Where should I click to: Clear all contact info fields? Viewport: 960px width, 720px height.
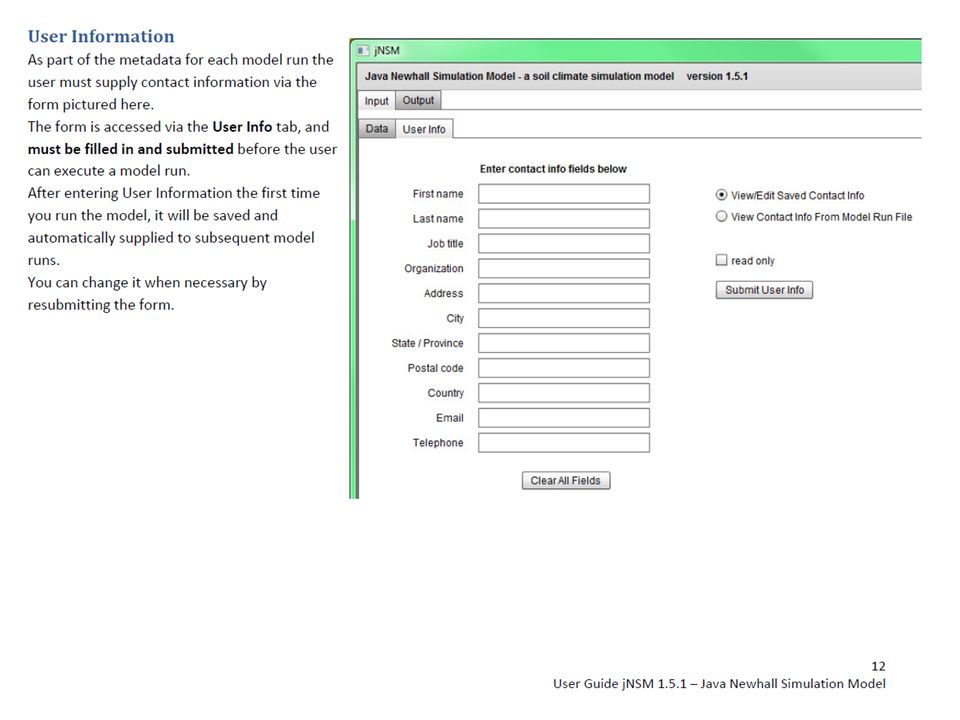pyautogui.click(x=566, y=481)
